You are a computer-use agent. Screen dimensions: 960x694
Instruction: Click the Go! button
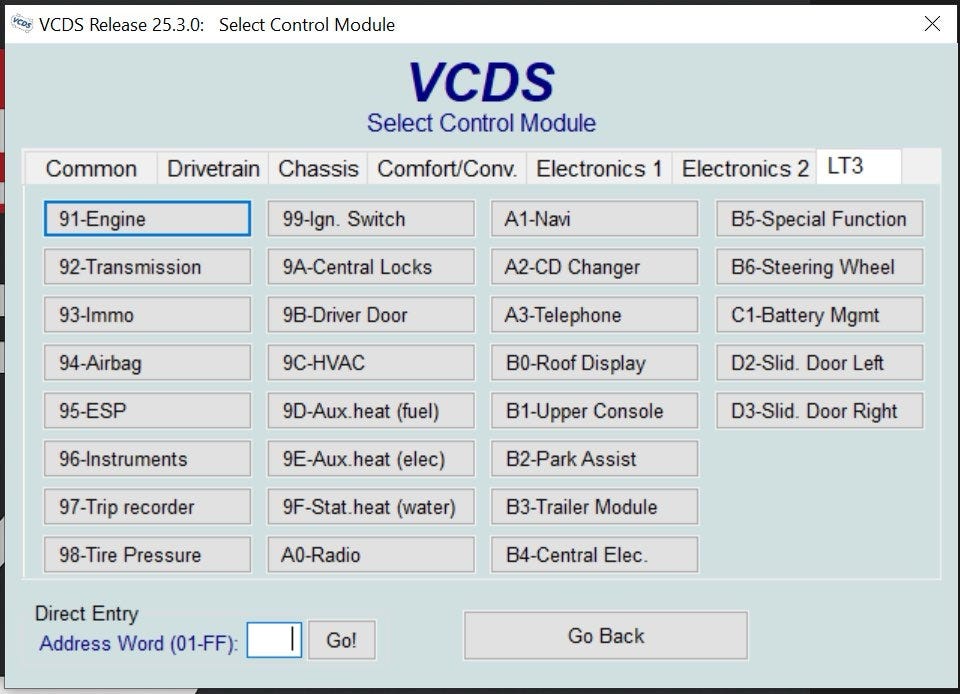(342, 640)
